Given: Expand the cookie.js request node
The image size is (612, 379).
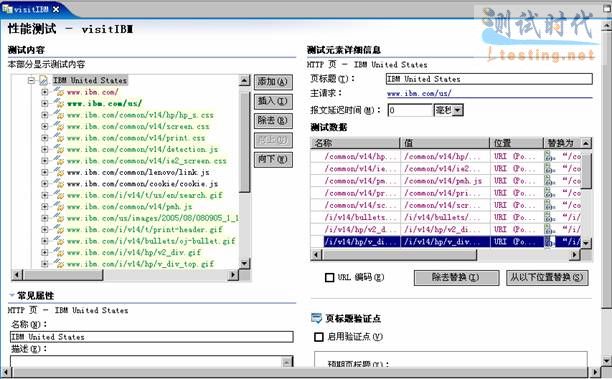Looking at the screenshot, I should (x=44, y=183).
